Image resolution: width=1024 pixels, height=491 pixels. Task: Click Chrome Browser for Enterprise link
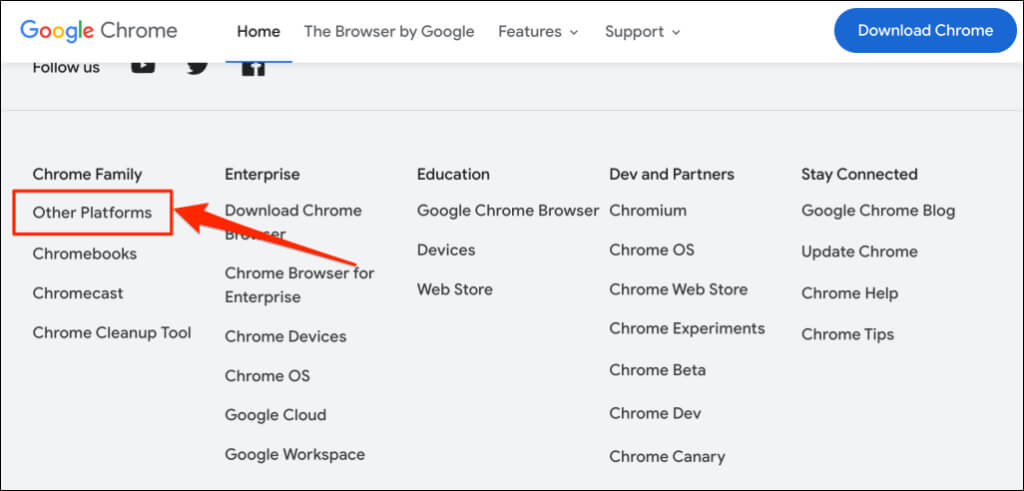pos(299,284)
